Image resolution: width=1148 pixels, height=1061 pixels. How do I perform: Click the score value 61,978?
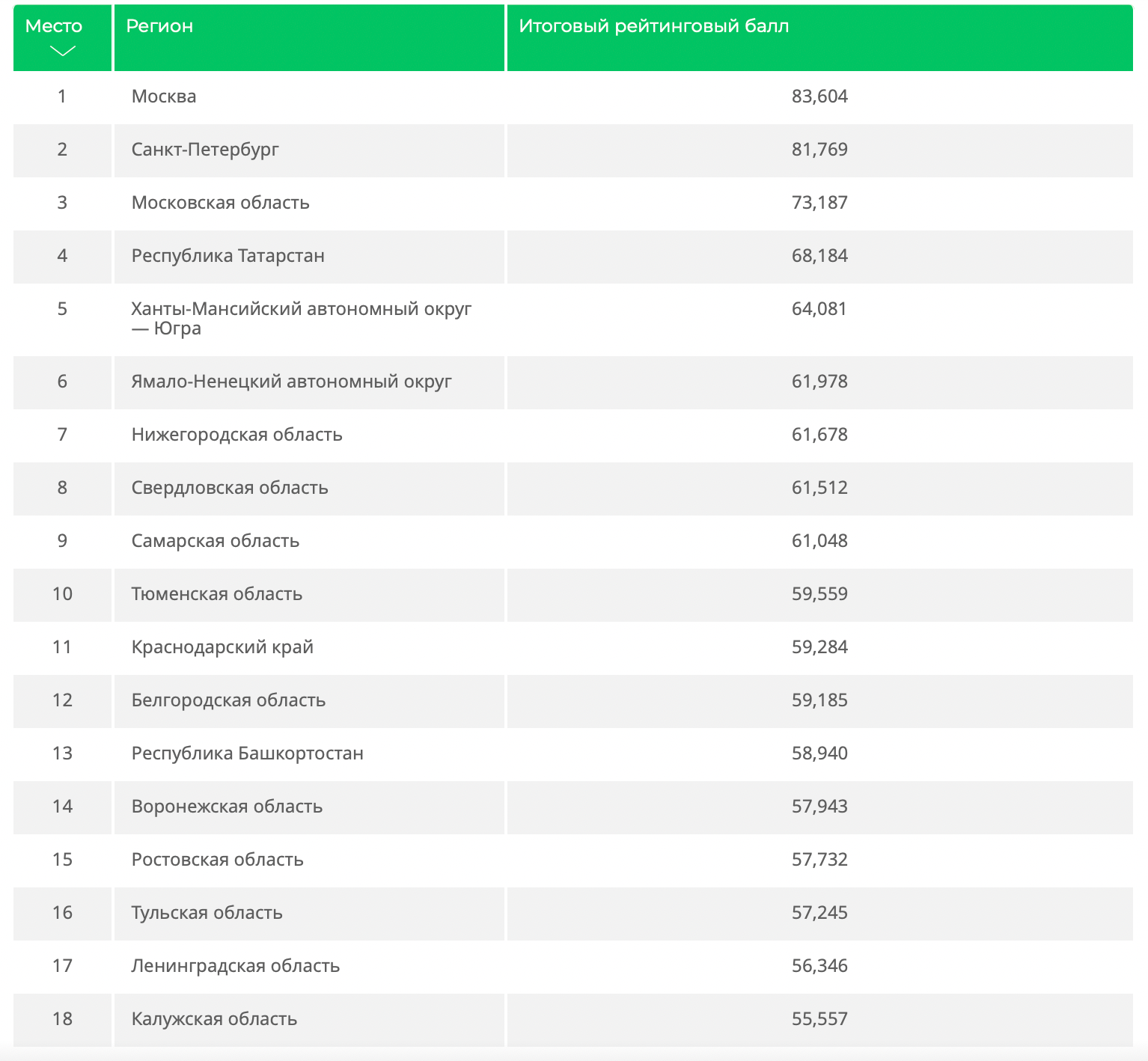click(819, 382)
